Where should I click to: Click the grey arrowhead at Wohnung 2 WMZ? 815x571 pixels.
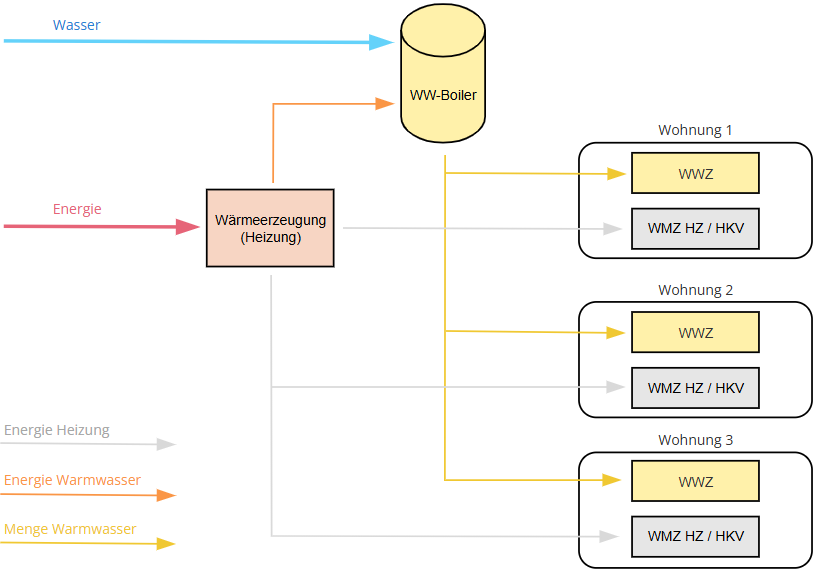[615, 387]
